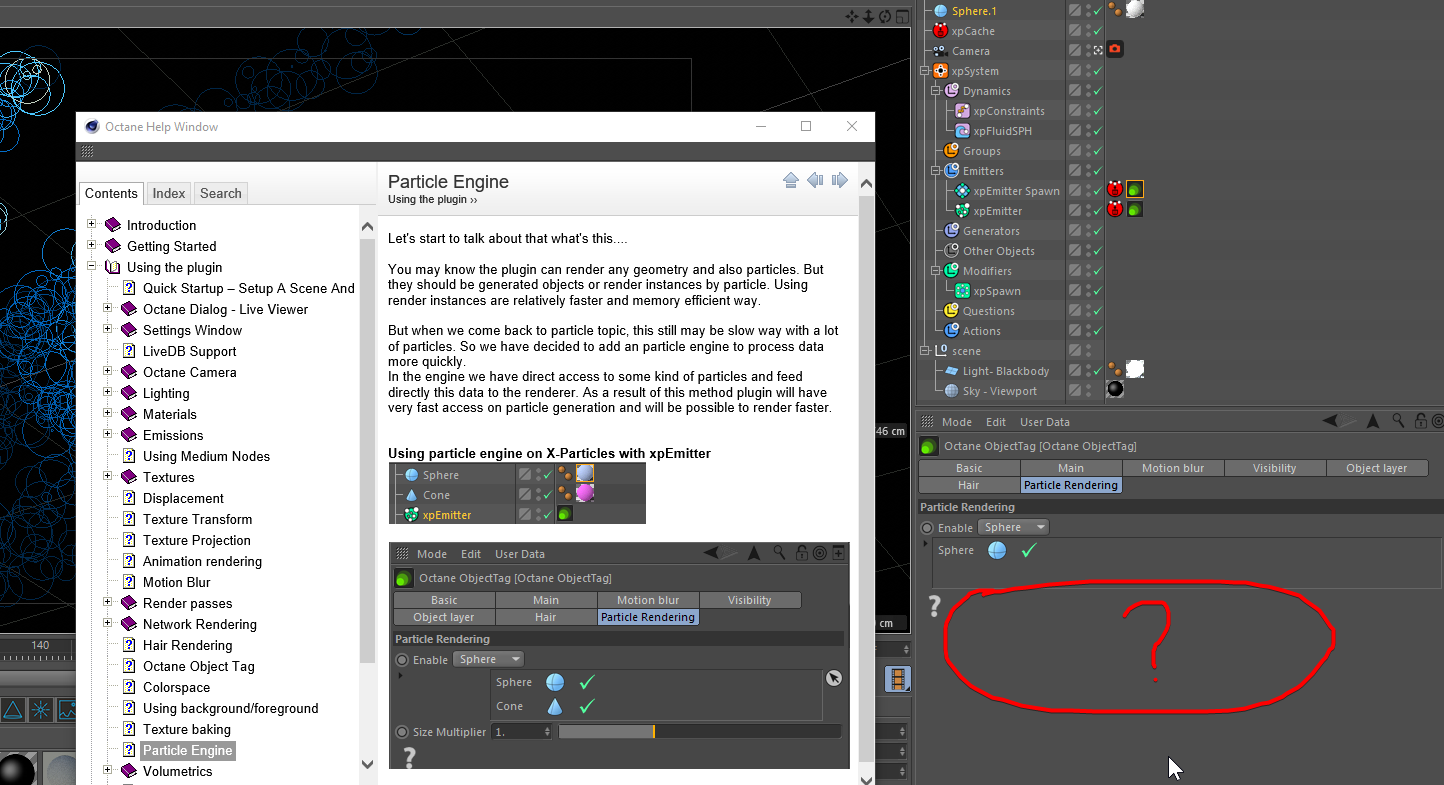Open the Hair Rendering help page
Viewport: 1444px width, 785px height.
[x=187, y=645]
